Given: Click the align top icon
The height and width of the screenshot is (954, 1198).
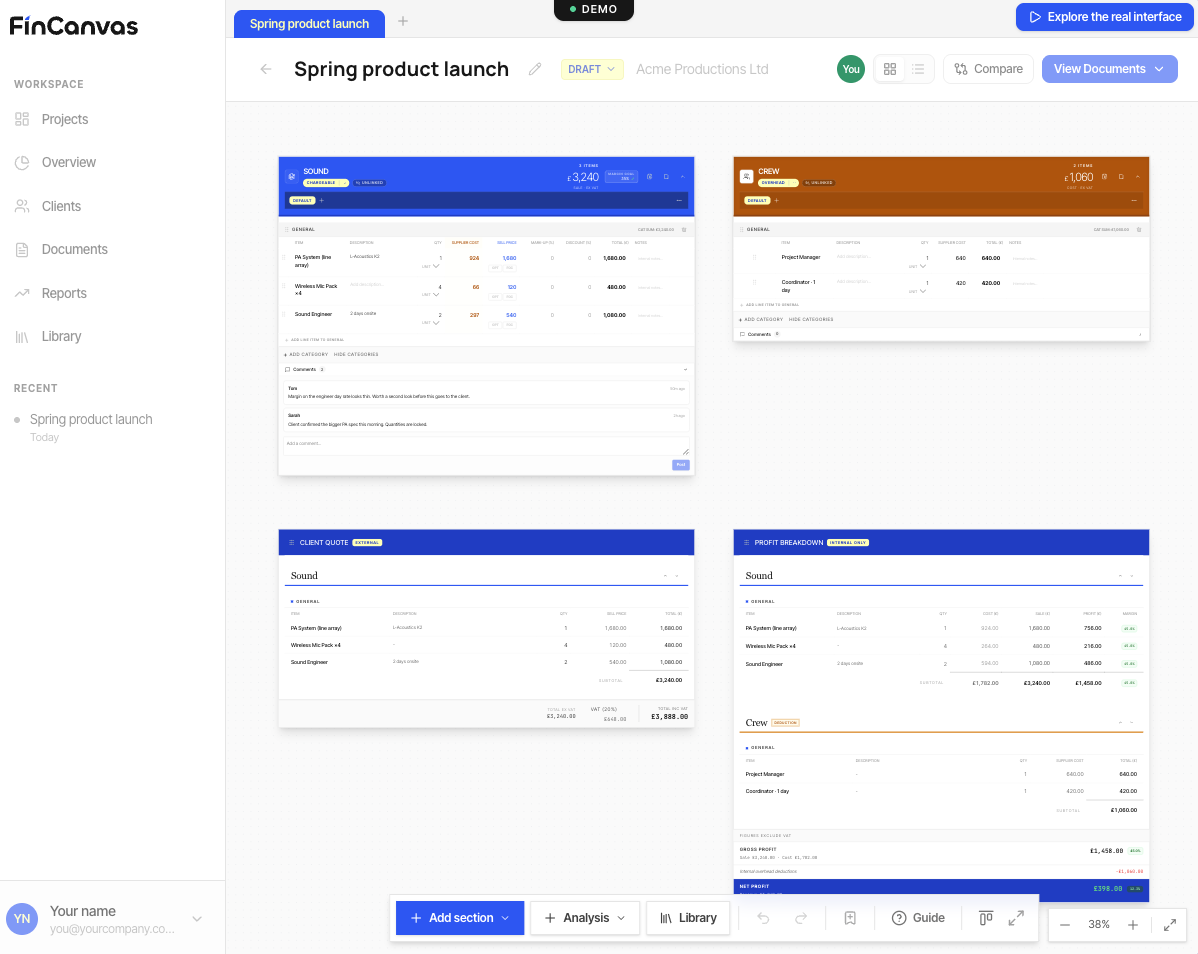Looking at the screenshot, I should point(986,917).
